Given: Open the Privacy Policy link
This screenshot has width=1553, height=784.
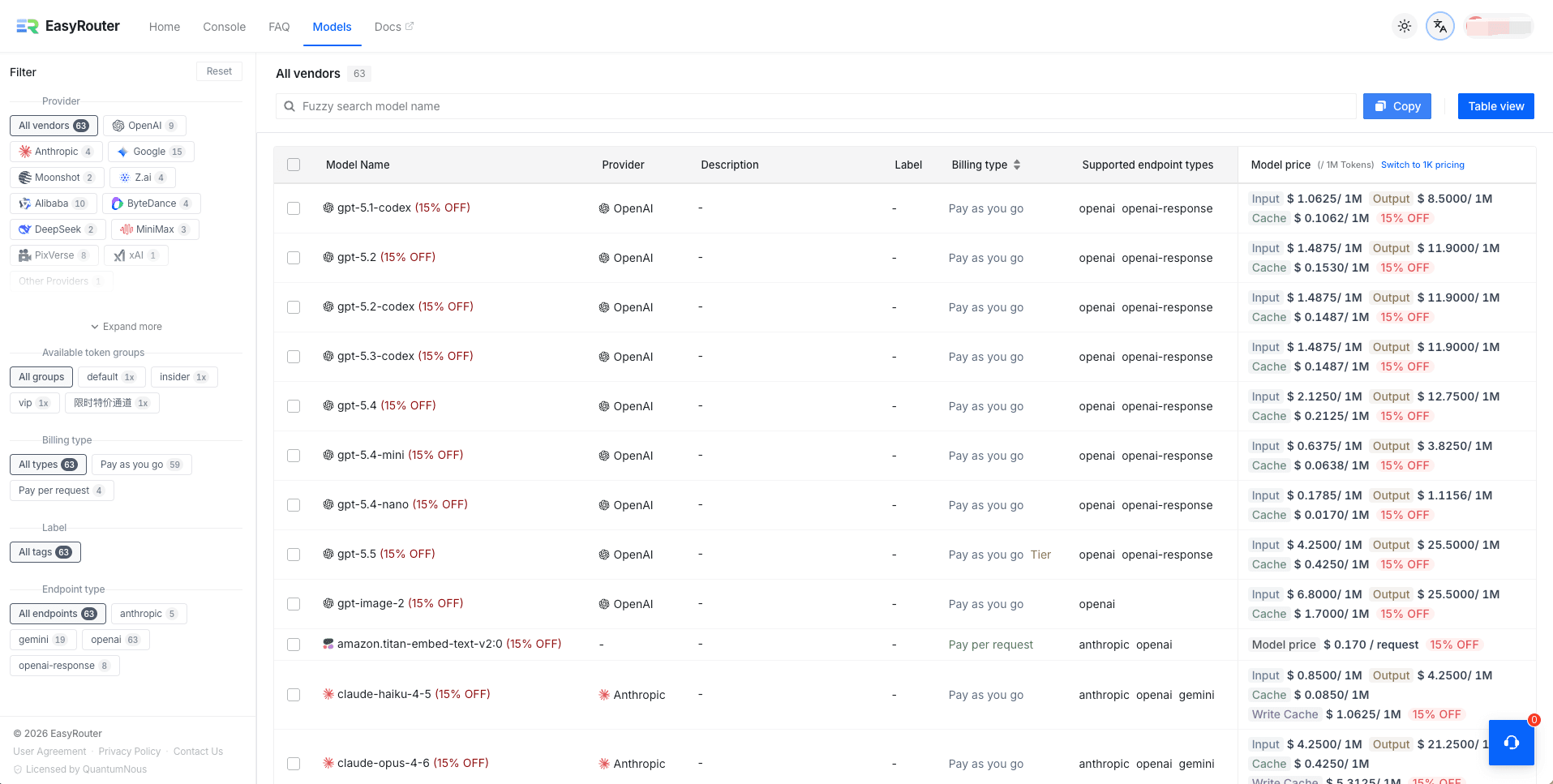Looking at the screenshot, I should coord(130,752).
